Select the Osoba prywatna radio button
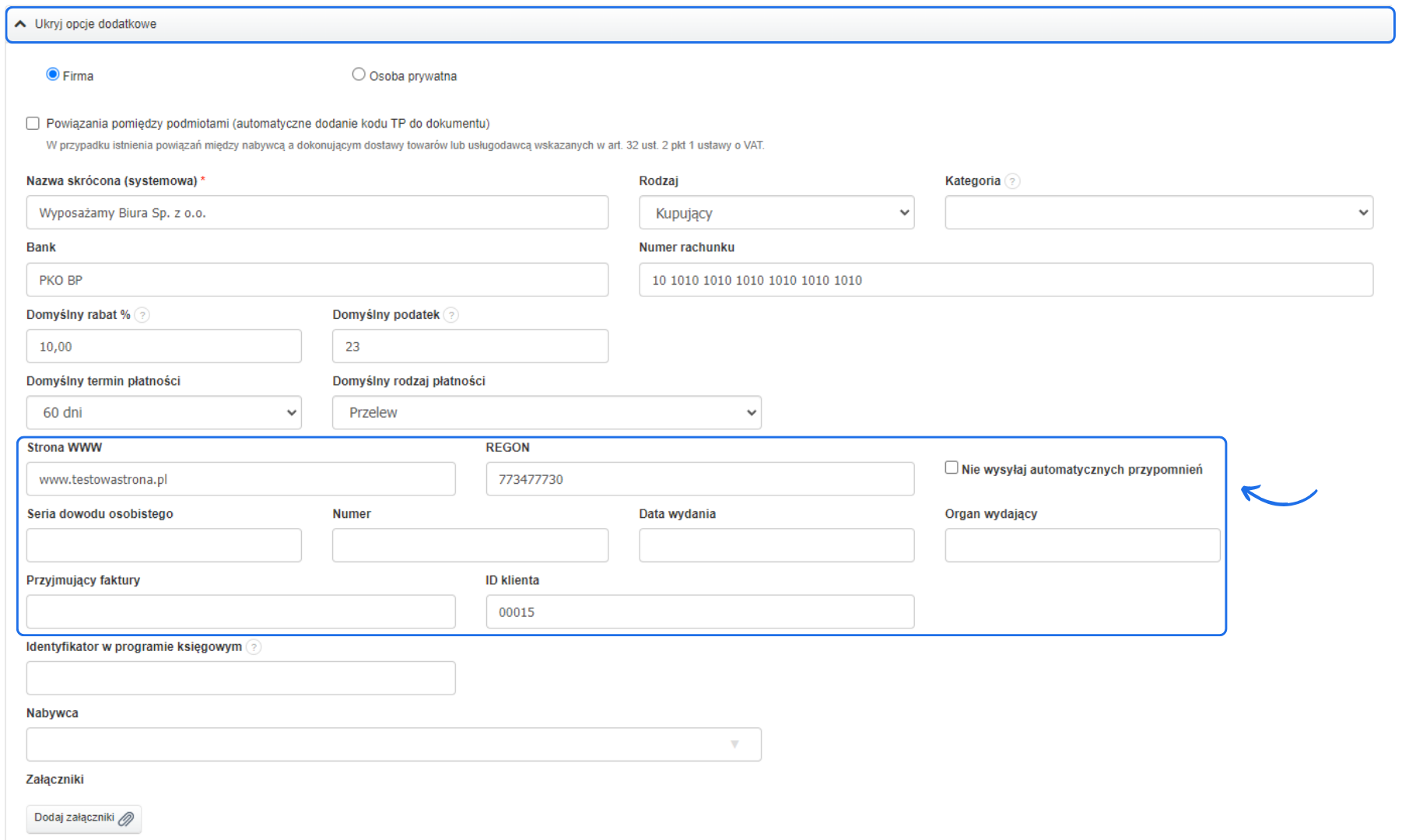Viewport: 1402px width, 840px height. pyautogui.click(x=359, y=75)
